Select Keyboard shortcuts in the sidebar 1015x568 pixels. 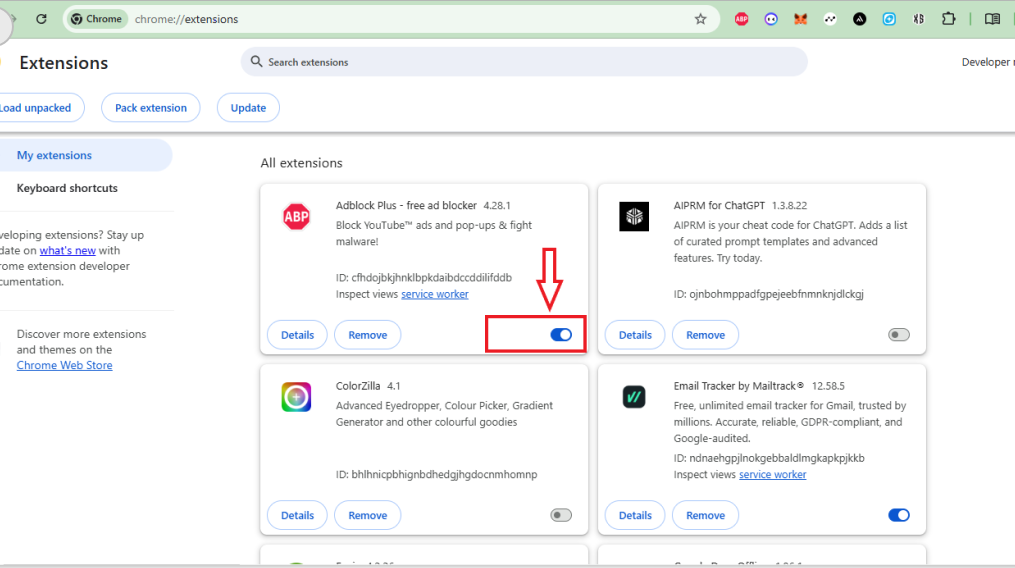pos(67,188)
